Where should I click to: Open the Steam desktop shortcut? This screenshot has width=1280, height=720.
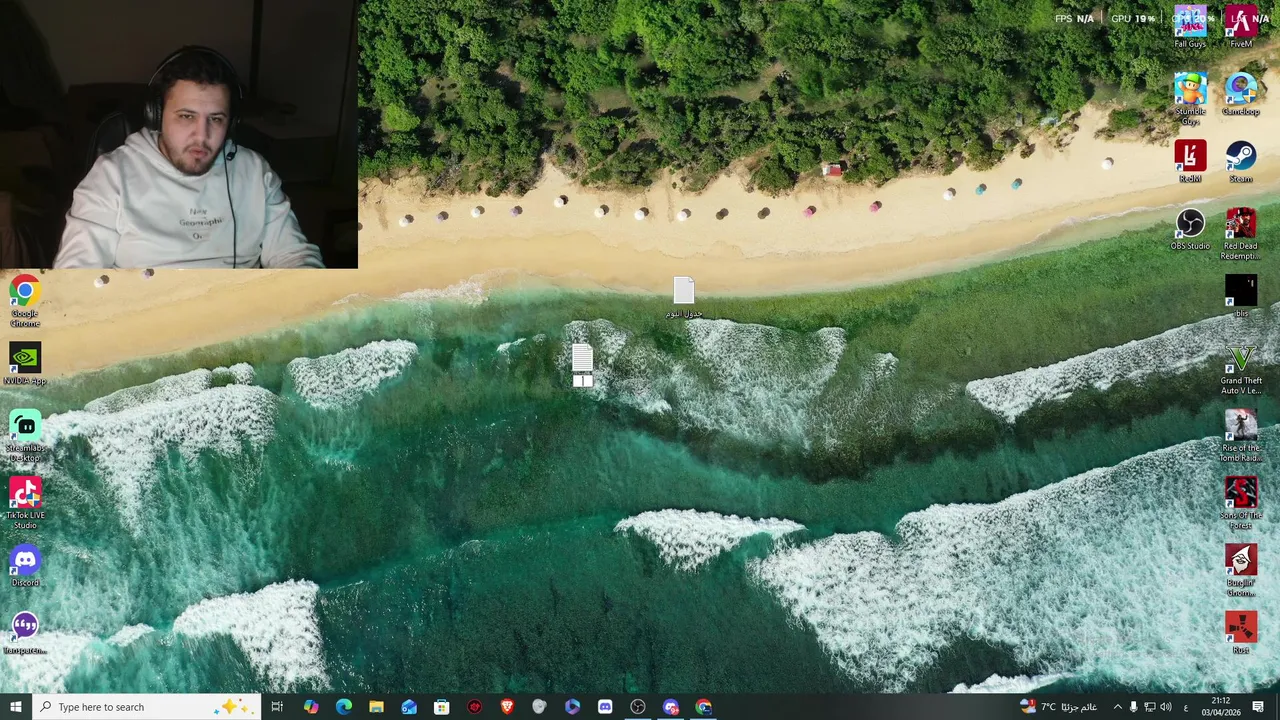(x=1241, y=162)
